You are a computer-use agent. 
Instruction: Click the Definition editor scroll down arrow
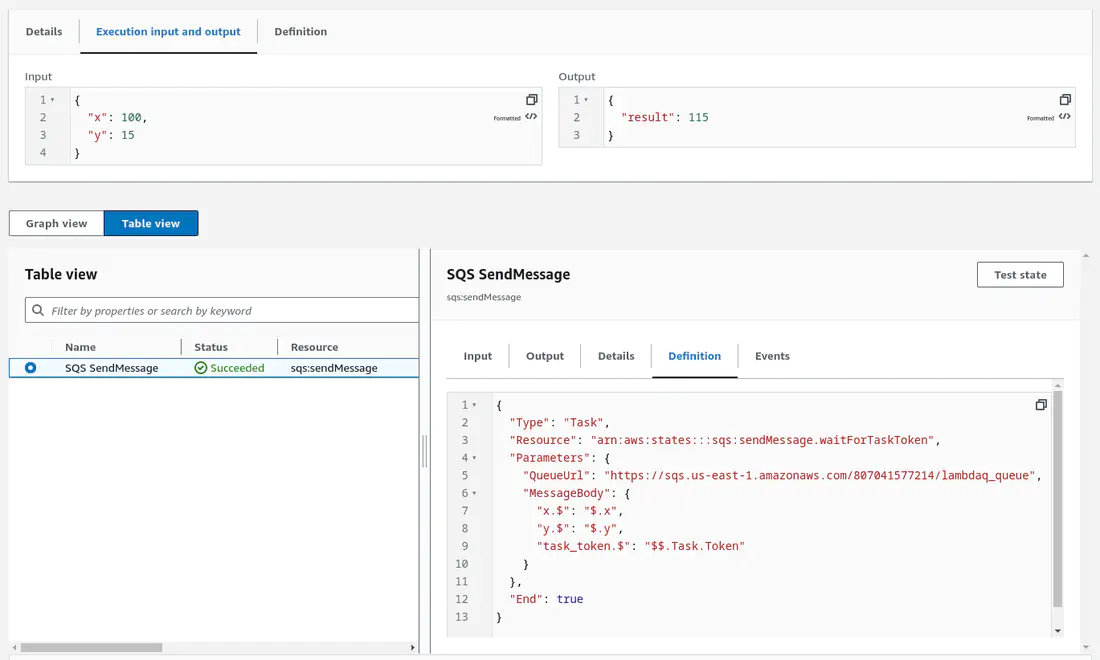[1058, 631]
